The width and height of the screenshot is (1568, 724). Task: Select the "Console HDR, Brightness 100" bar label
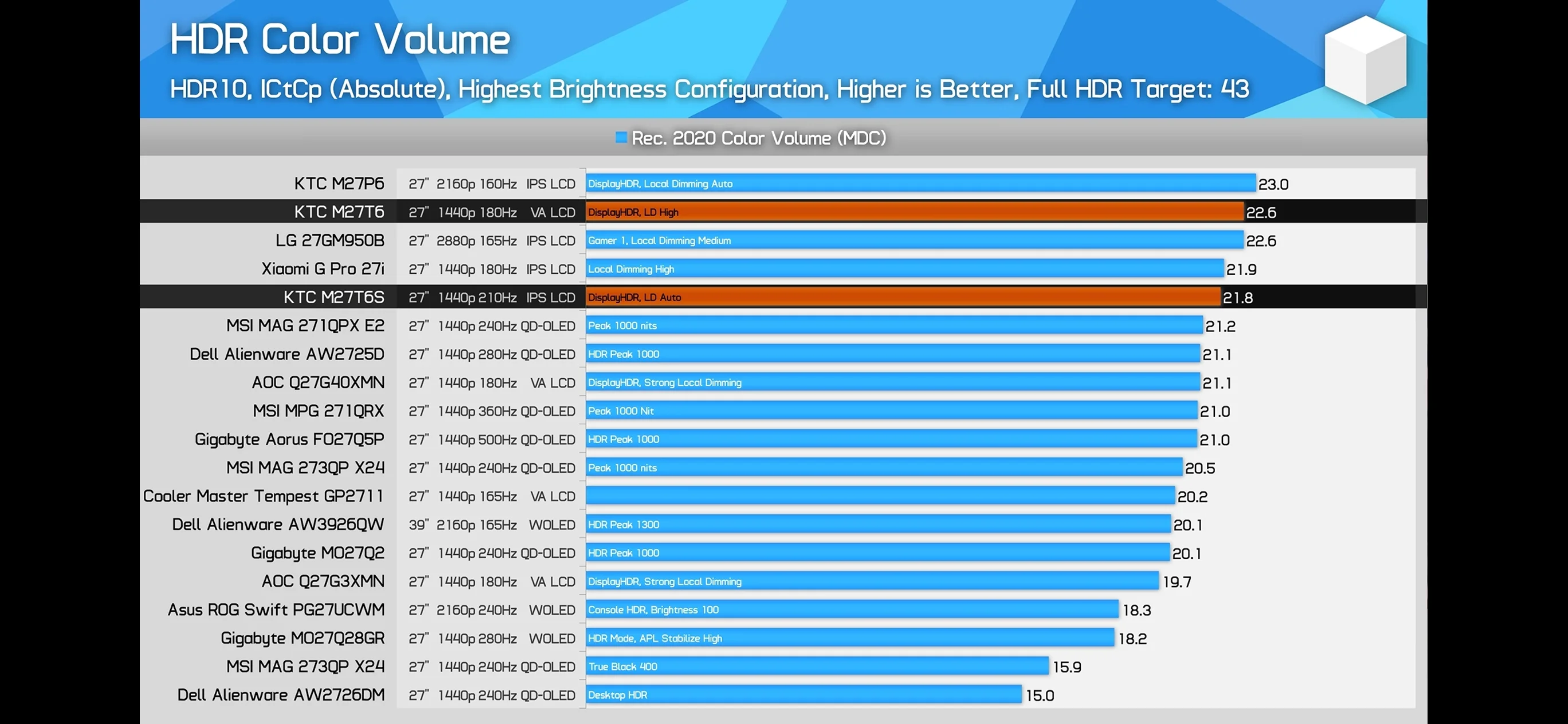653,609
